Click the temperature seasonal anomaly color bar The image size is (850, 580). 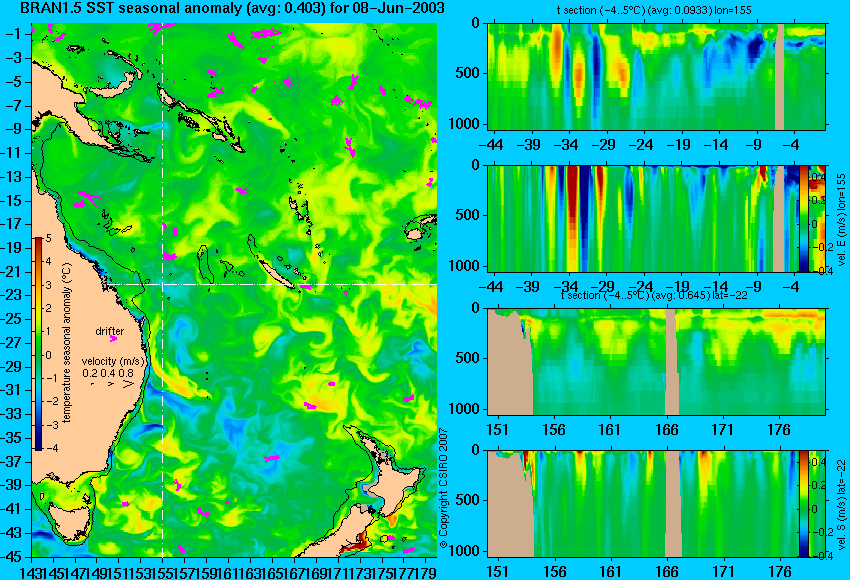click(39, 344)
